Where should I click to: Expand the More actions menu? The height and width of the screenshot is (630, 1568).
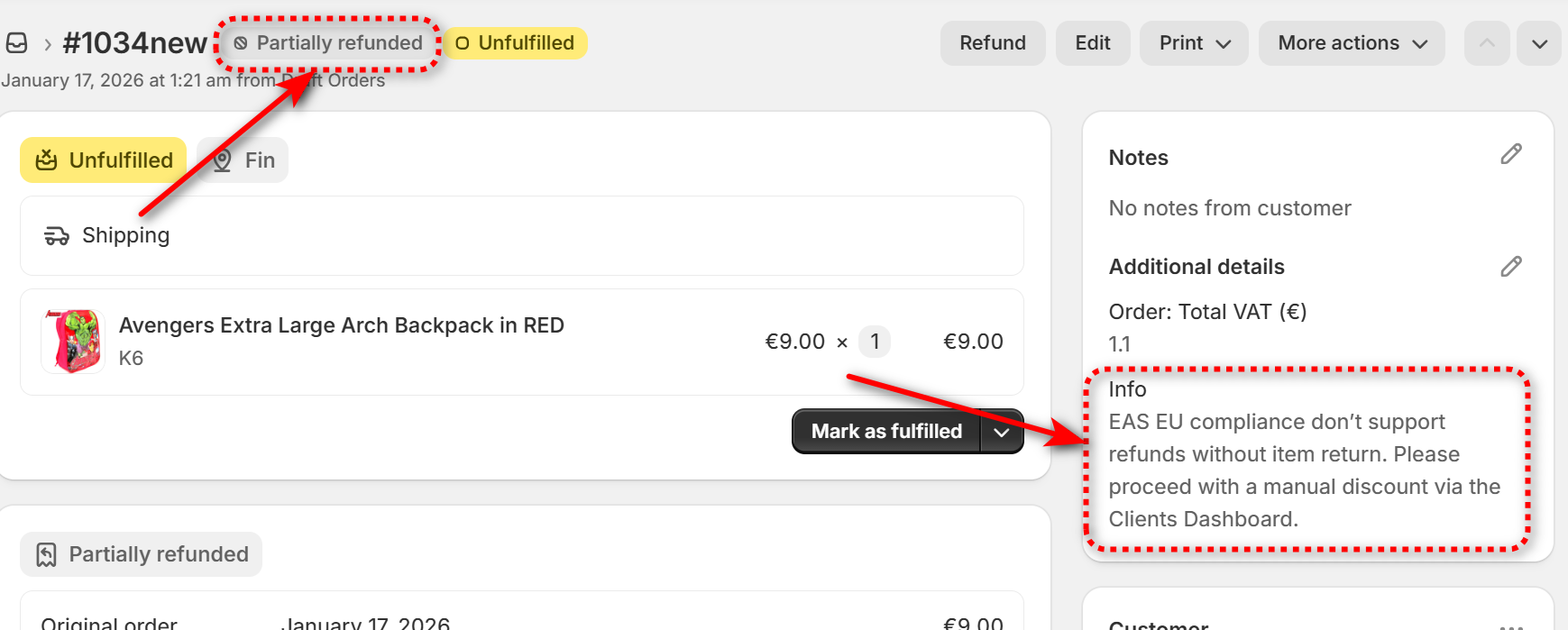click(x=1352, y=43)
